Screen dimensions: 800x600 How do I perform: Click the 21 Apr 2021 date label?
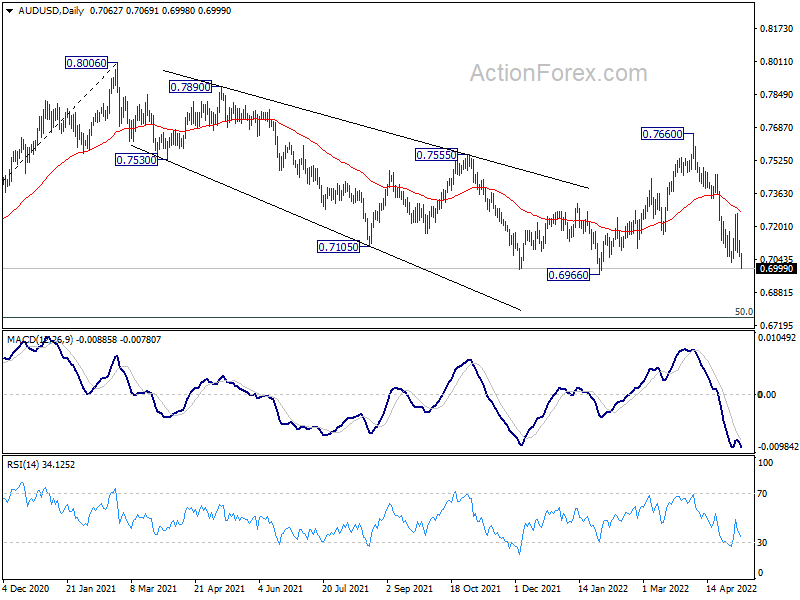(x=219, y=589)
